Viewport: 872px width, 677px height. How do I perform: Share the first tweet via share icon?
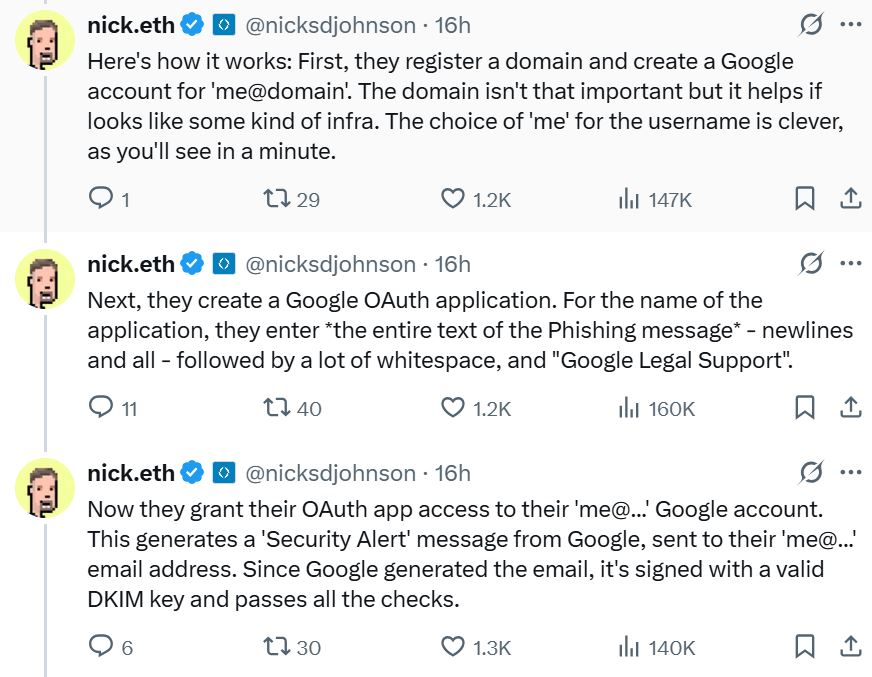(850, 199)
